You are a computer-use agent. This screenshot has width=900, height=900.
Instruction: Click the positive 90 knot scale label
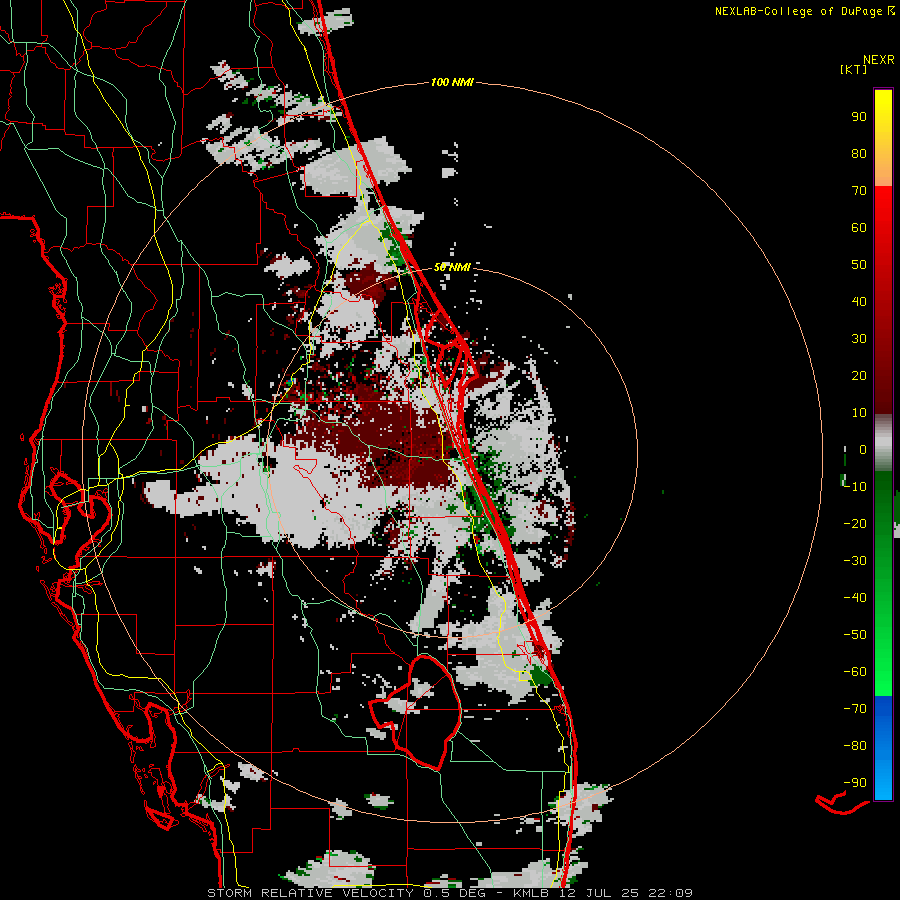859,117
